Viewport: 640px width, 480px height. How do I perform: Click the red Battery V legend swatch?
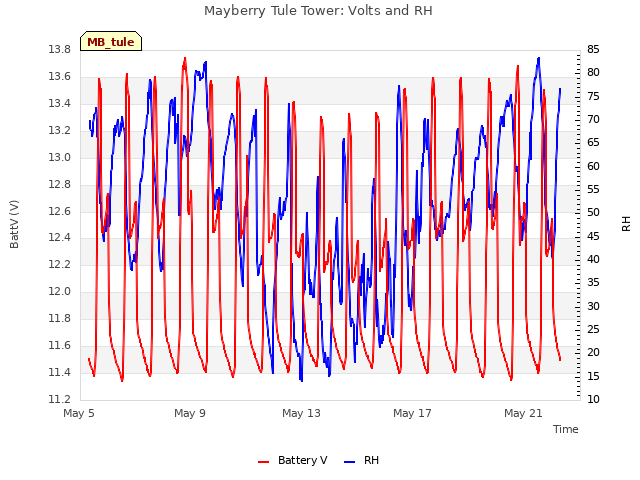264,462
